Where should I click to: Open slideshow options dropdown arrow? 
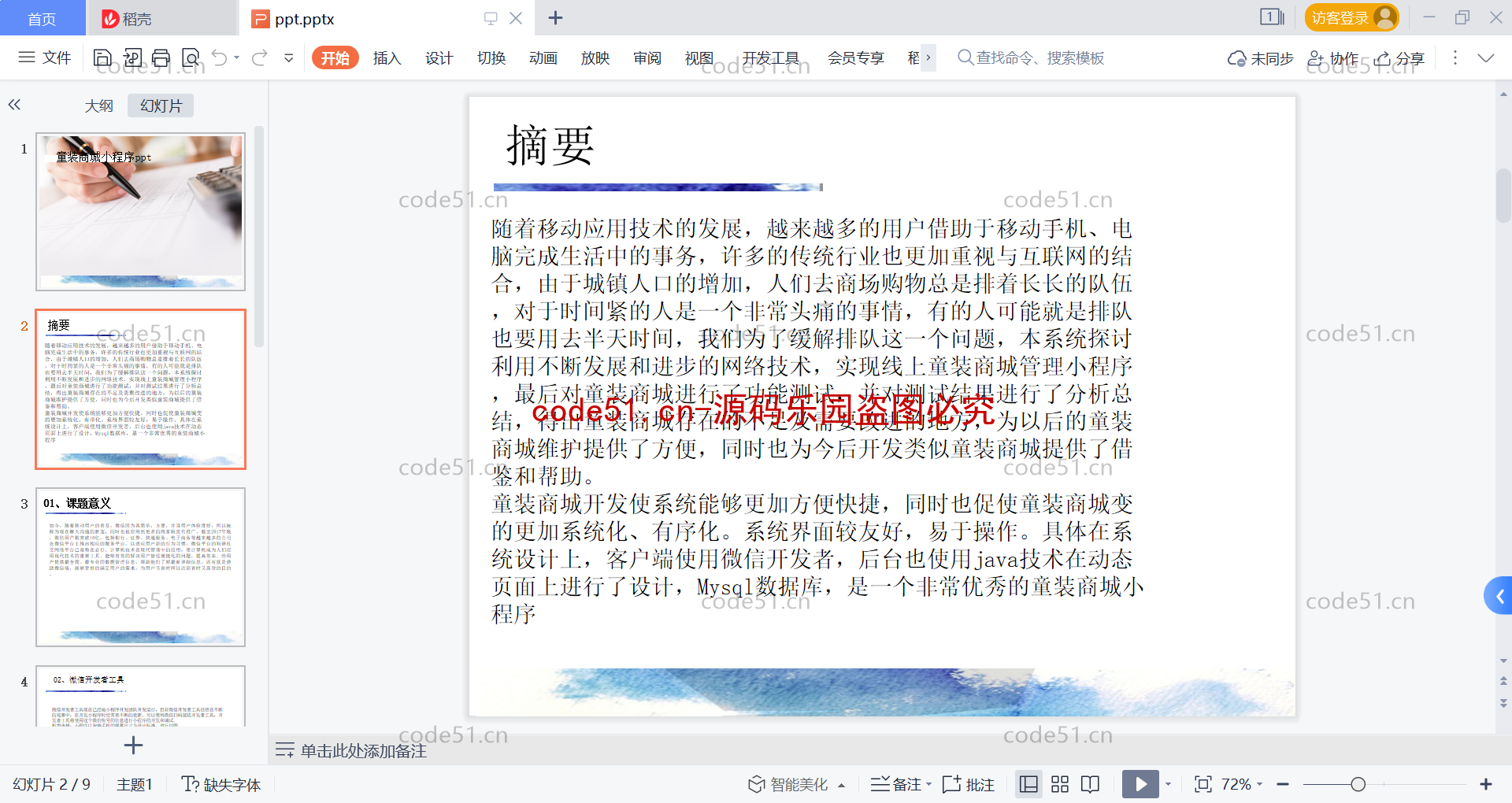pyautogui.click(x=1168, y=784)
